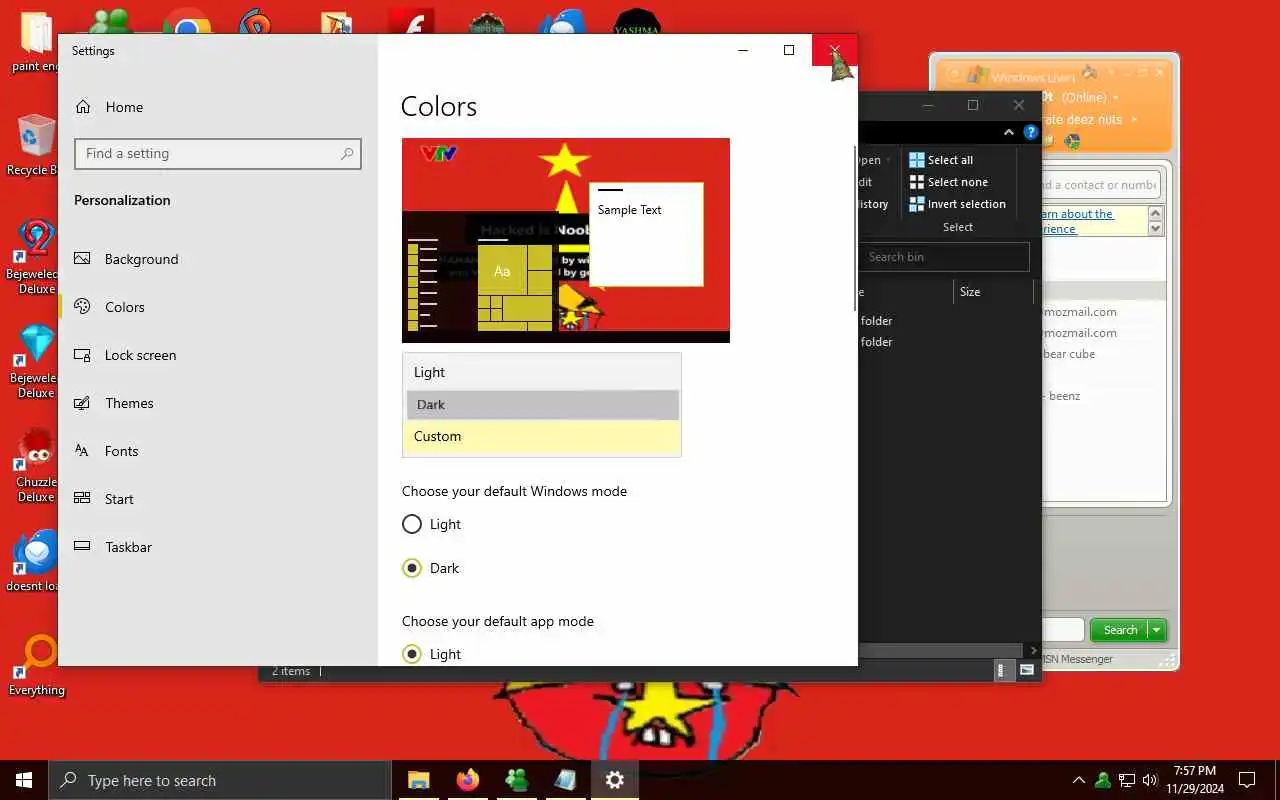Collapse the File Explorer ribbon chevron
This screenshot has width=1280, height=800.
point(1009,132)
